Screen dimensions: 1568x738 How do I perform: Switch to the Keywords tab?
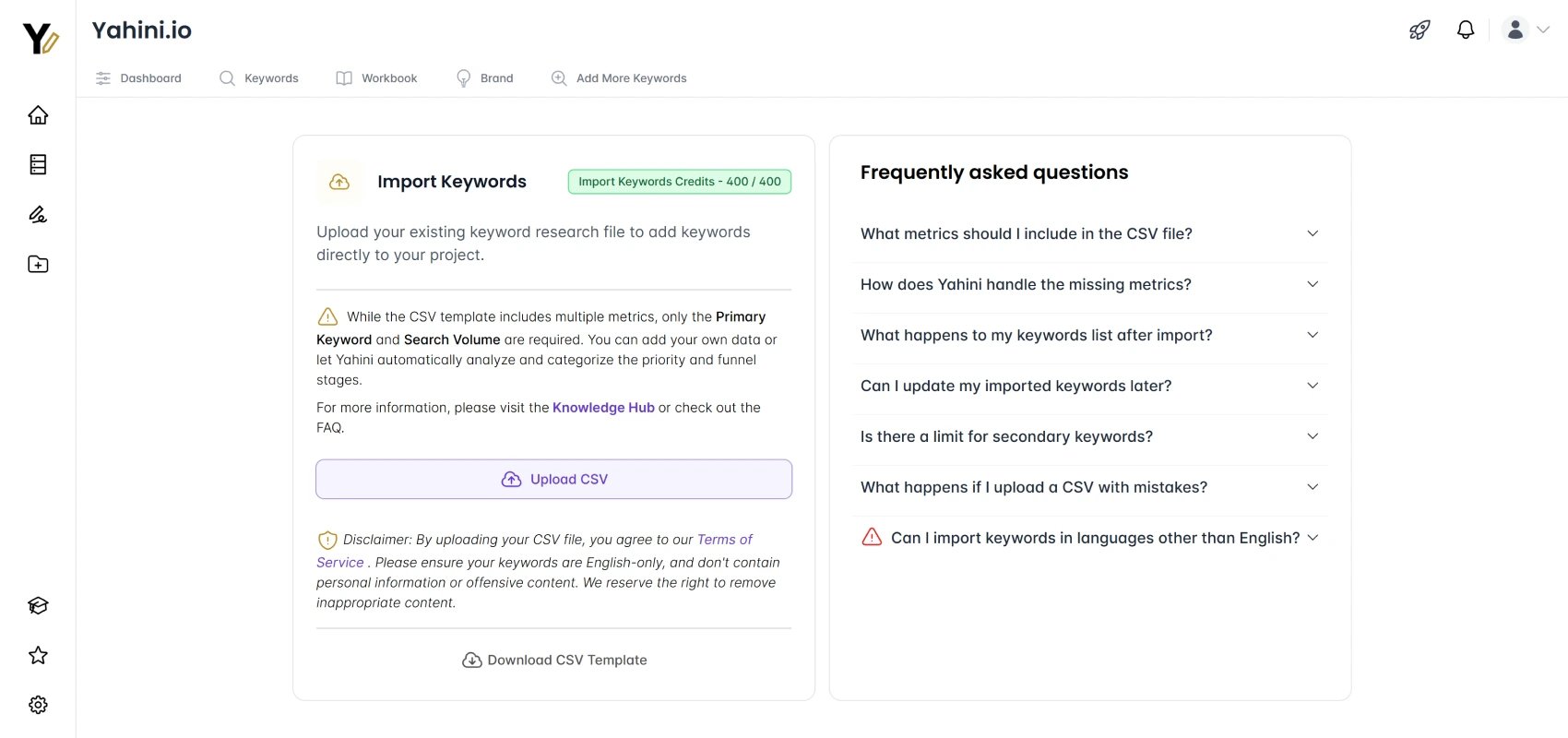pyautogui.click(x=259, y=77)
